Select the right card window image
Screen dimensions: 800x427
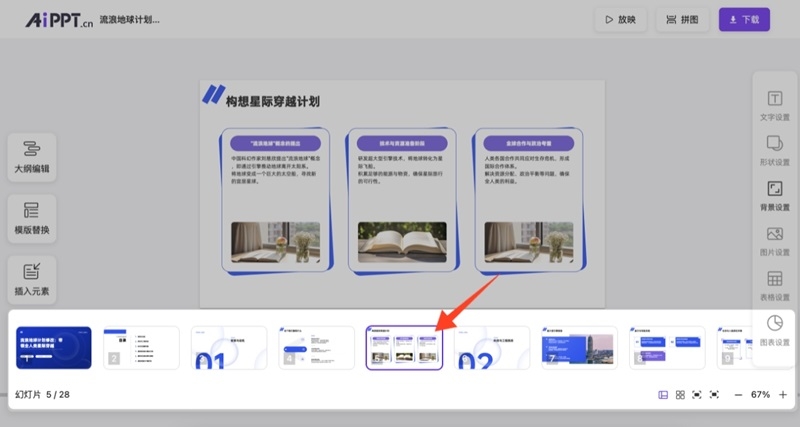(529, 242)
